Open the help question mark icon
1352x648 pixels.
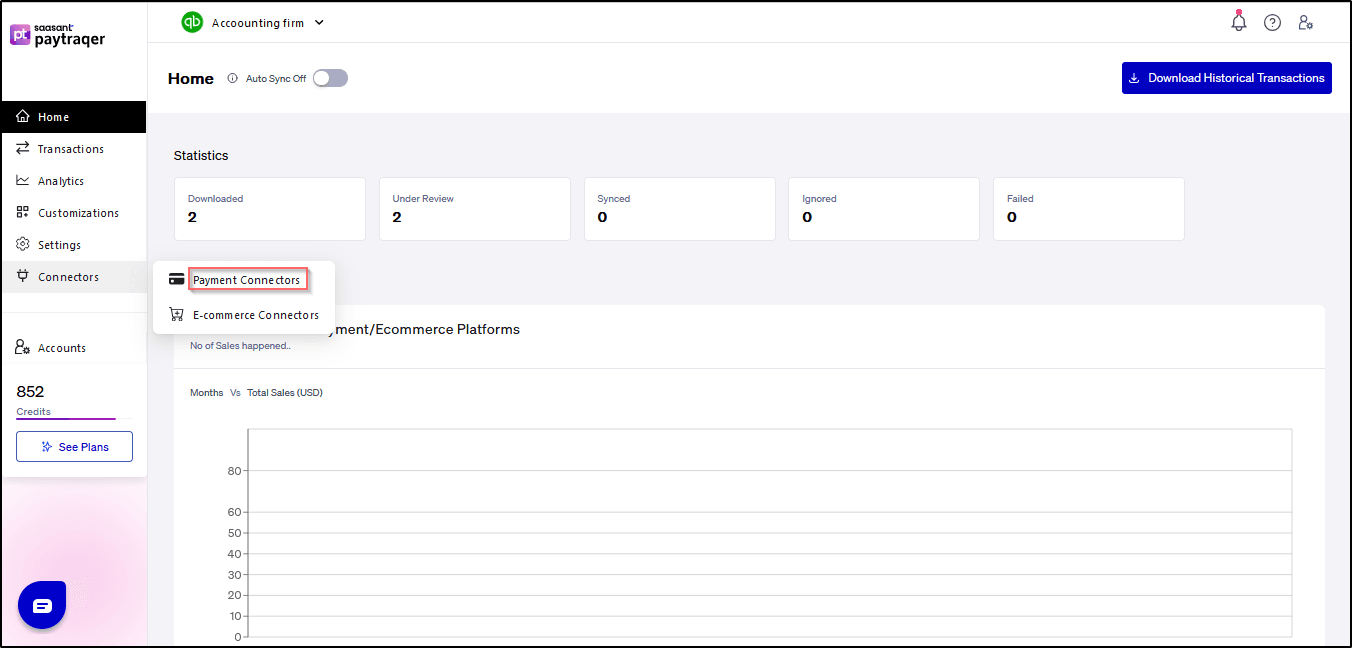(x=1272, y=23)
